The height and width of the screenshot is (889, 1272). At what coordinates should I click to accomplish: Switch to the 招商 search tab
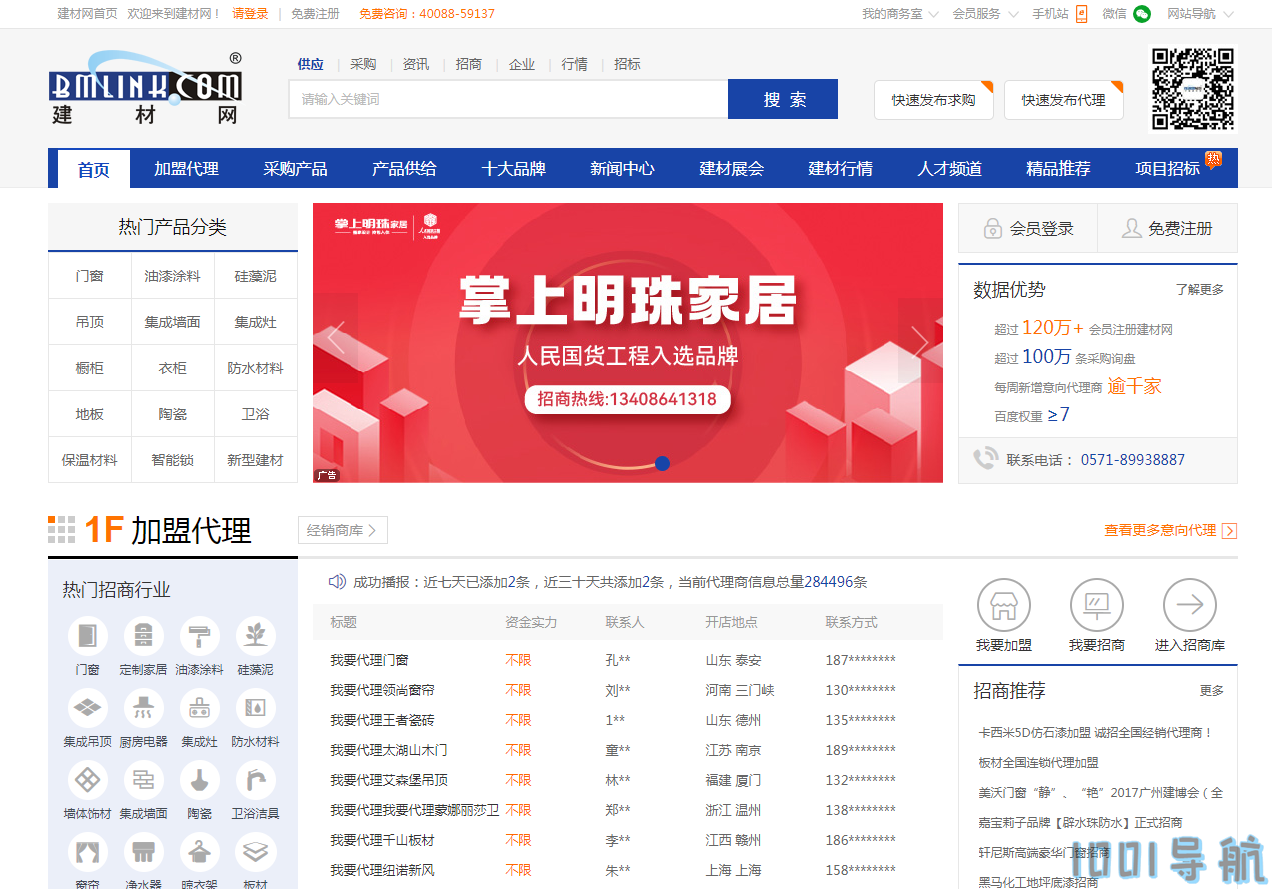[x=469, y=64]
